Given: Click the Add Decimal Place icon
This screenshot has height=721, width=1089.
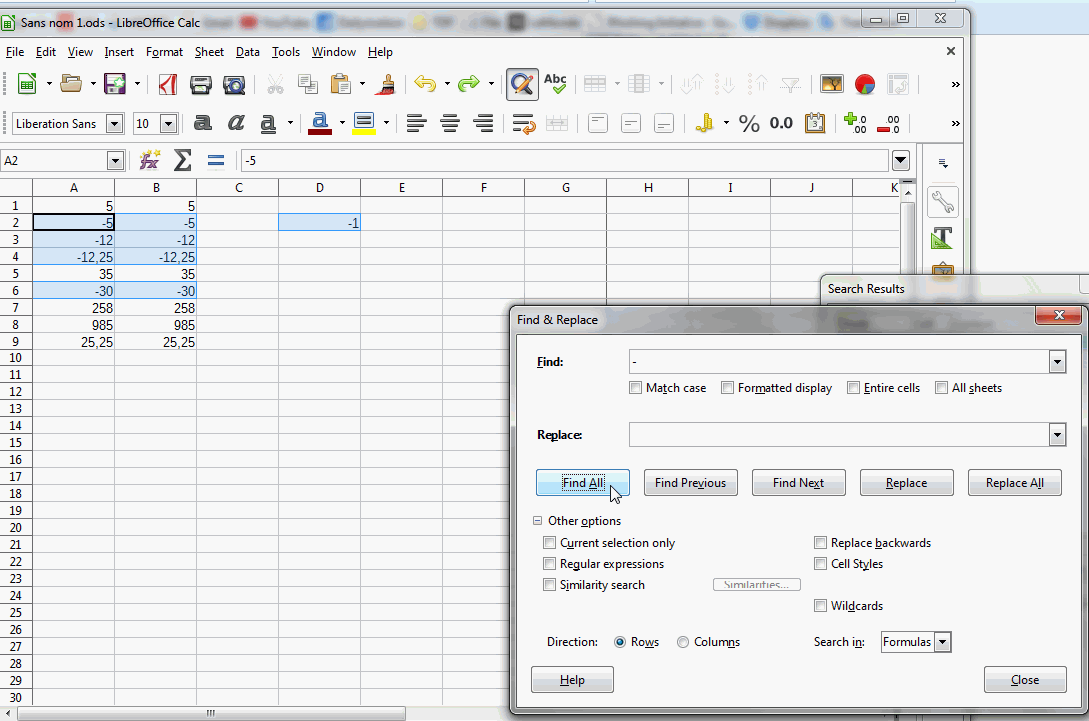Looking at the screenshot, I should [855, 123].
